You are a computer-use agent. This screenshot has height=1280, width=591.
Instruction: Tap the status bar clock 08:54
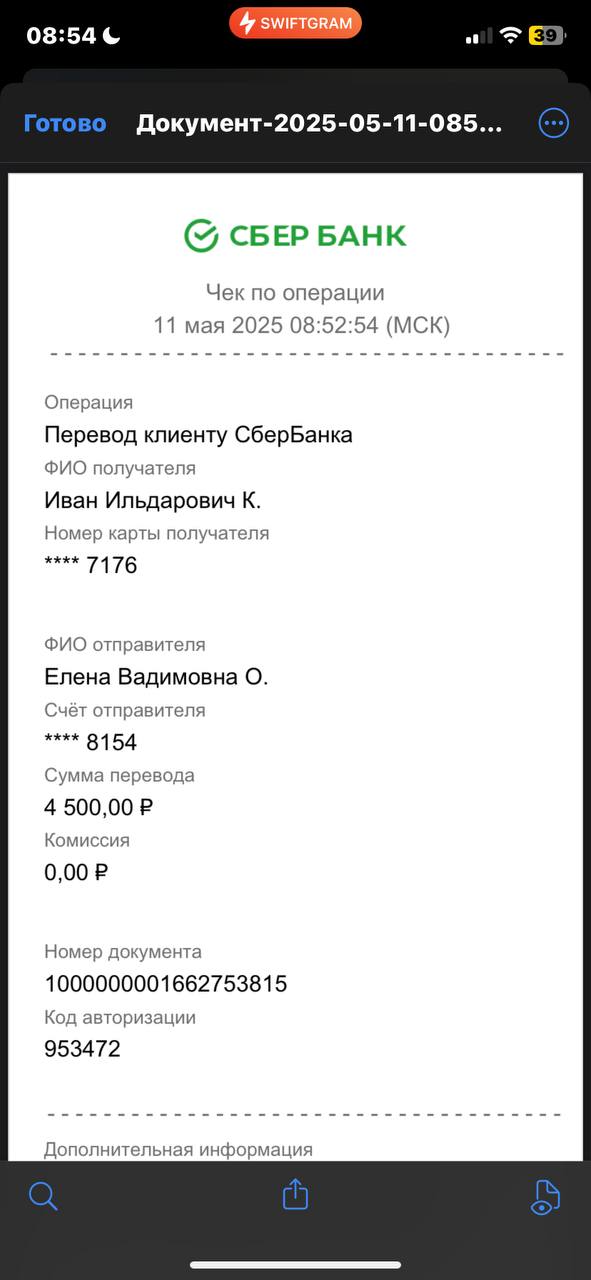coord(61,36)
